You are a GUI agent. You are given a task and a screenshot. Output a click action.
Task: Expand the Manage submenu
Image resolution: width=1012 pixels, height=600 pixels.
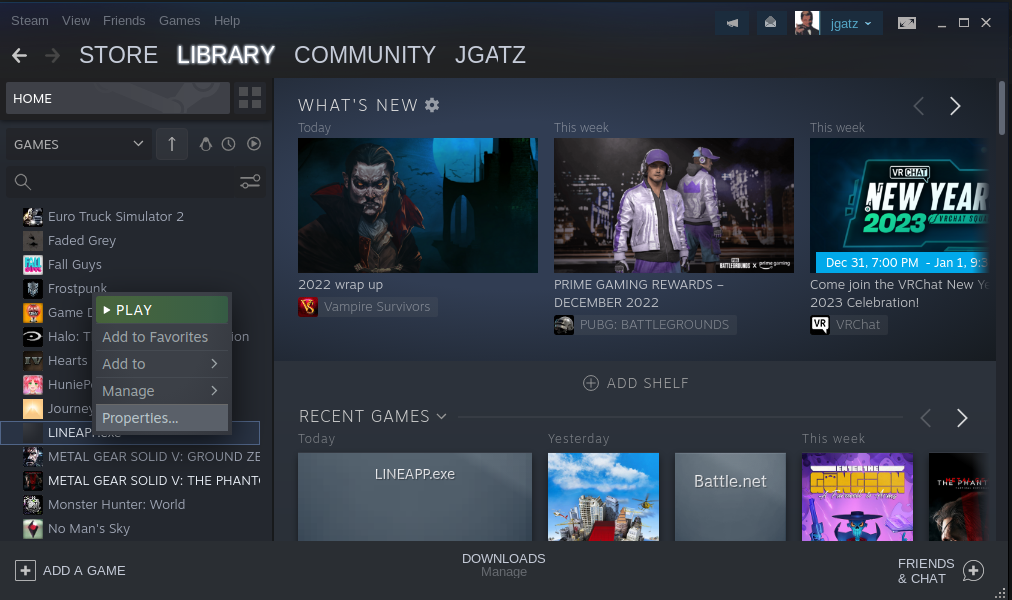(162, 391)
